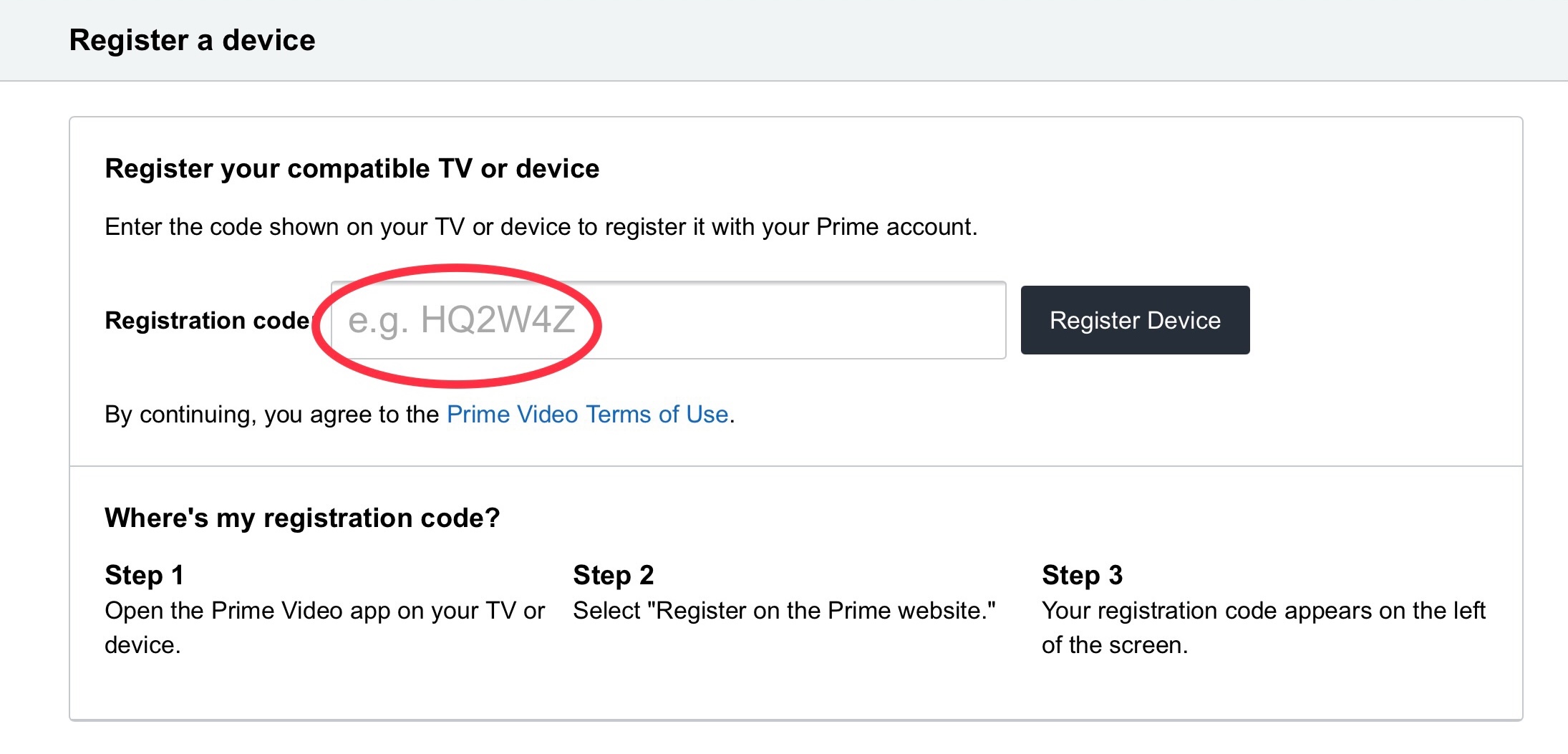The image size is (1568, 754).
Task: Click 'Your registration code appears' instruction text
Action: [x=1263, y=611]
